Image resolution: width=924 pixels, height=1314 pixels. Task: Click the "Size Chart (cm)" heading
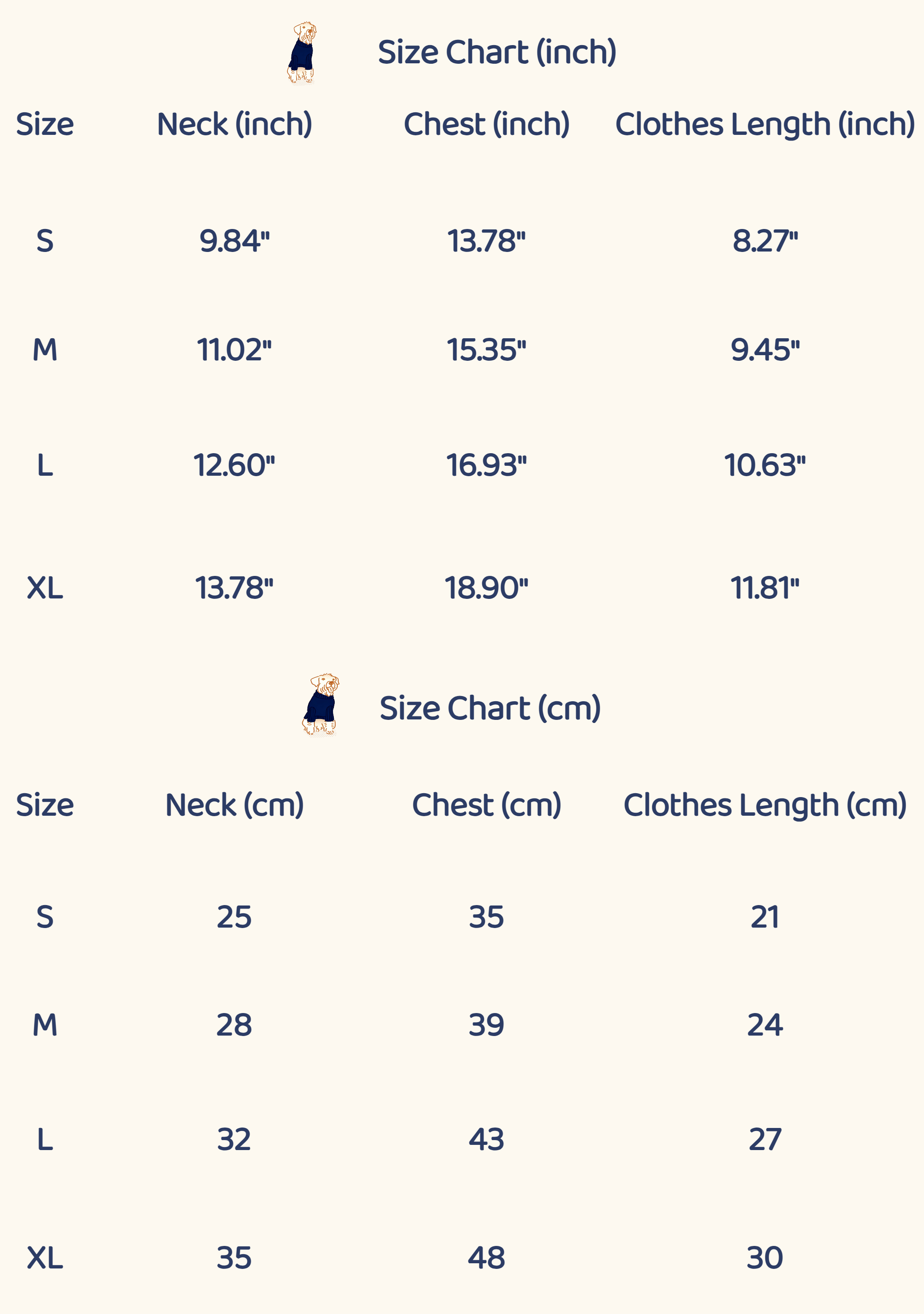pos(490,709)
